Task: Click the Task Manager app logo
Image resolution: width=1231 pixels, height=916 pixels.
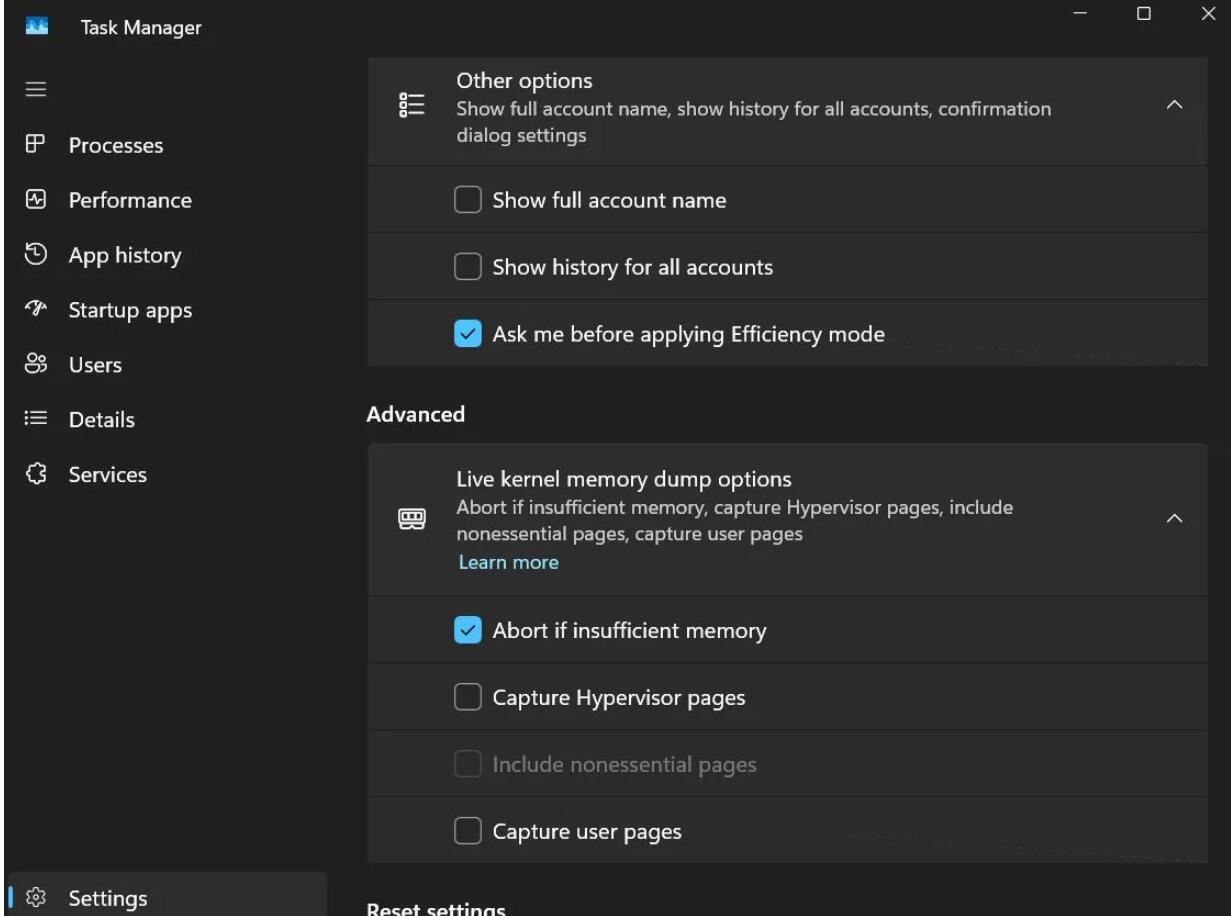Action: pos(39,27)
